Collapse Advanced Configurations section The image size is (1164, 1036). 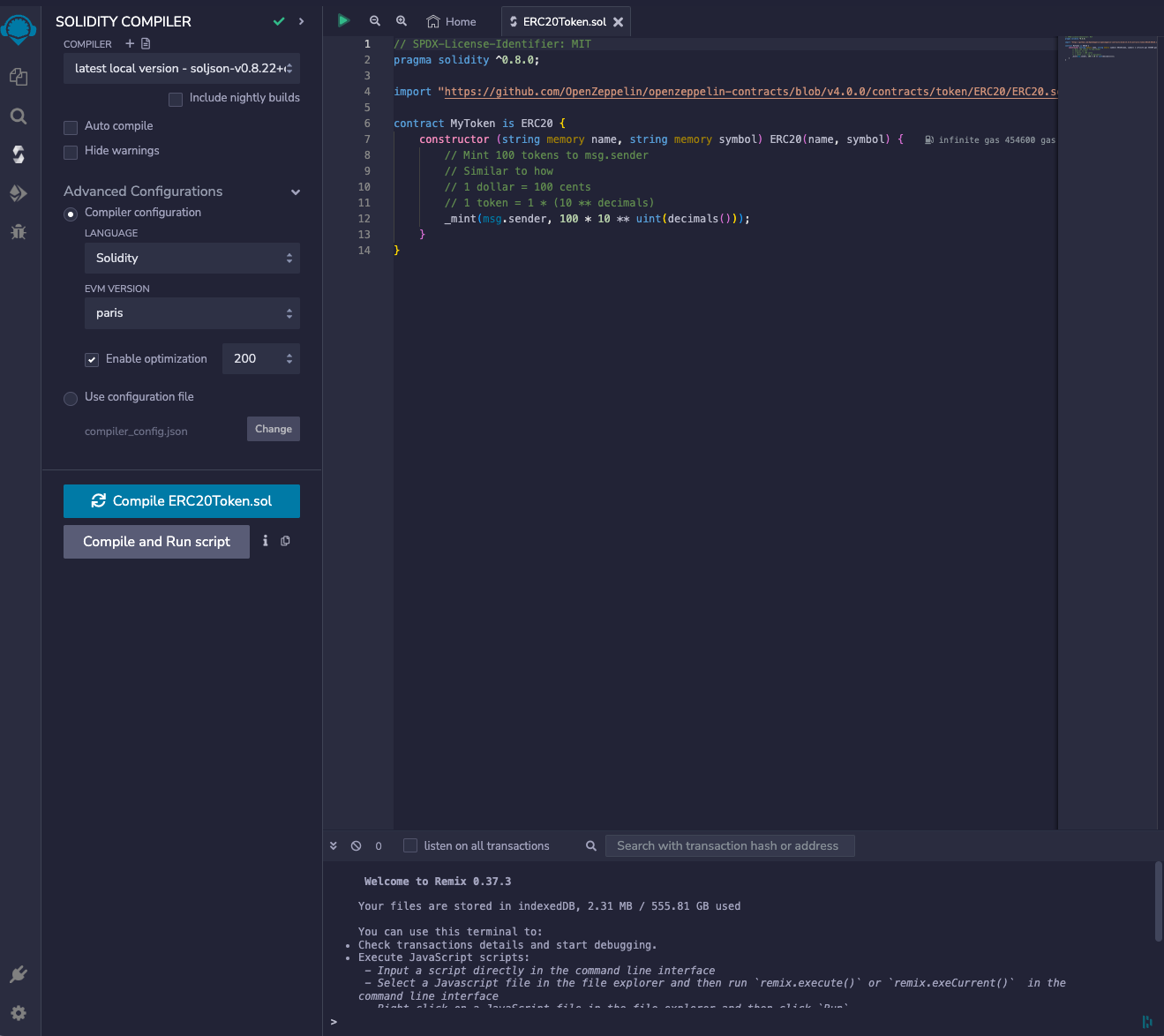[x=296, y=191]
